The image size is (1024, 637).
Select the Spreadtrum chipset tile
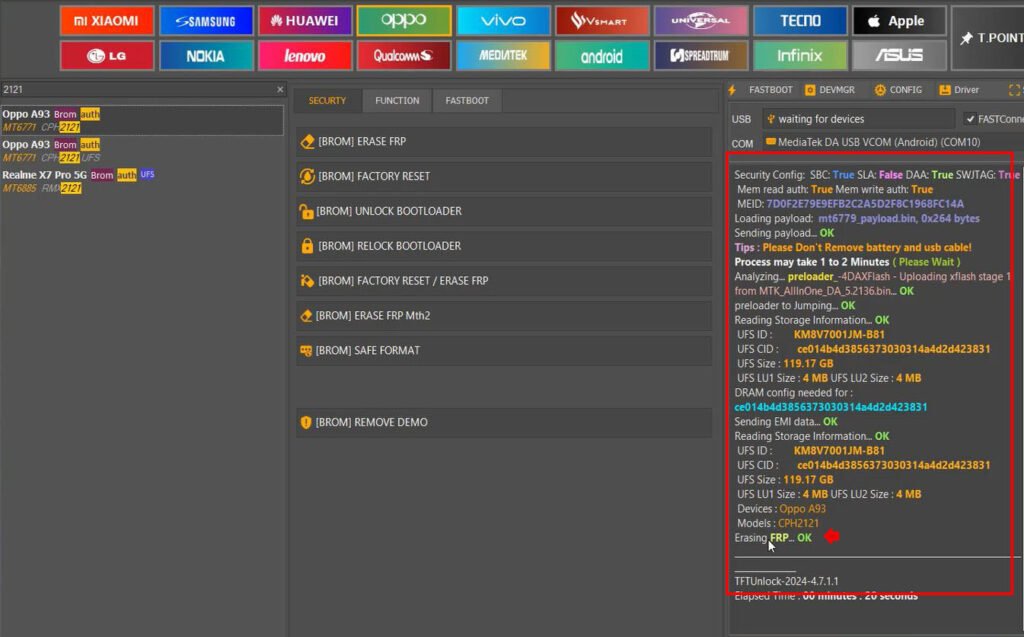[701, 56]
